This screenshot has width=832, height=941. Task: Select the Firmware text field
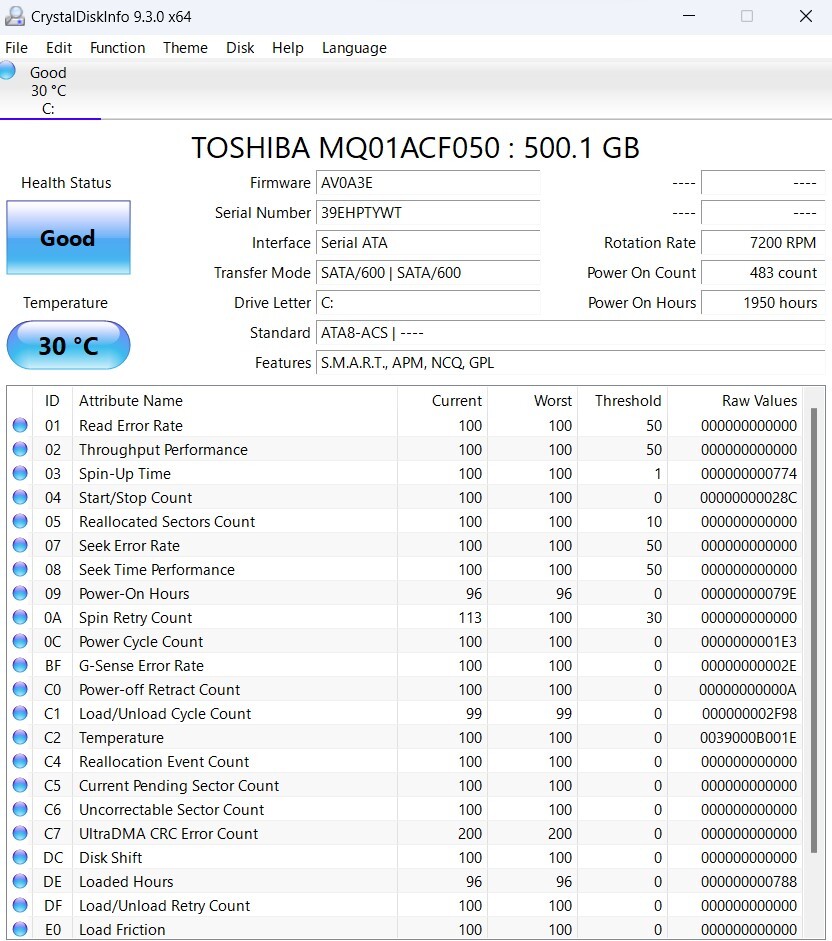click(428, 183)
